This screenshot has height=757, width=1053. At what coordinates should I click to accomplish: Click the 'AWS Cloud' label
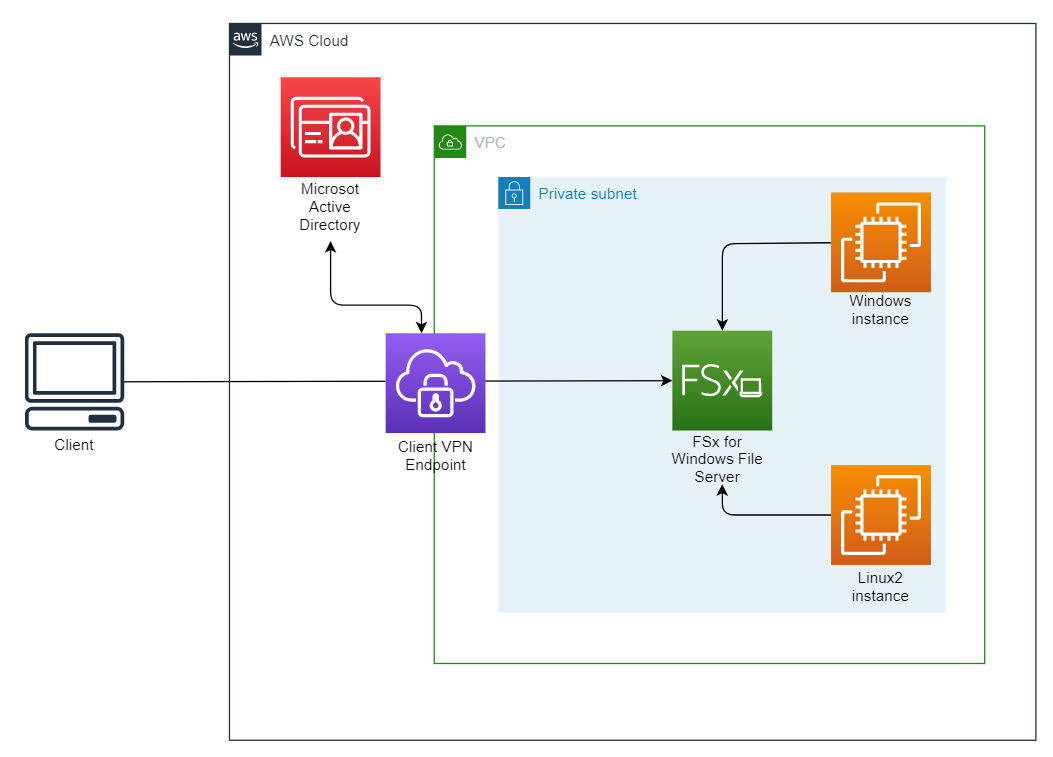309,41
